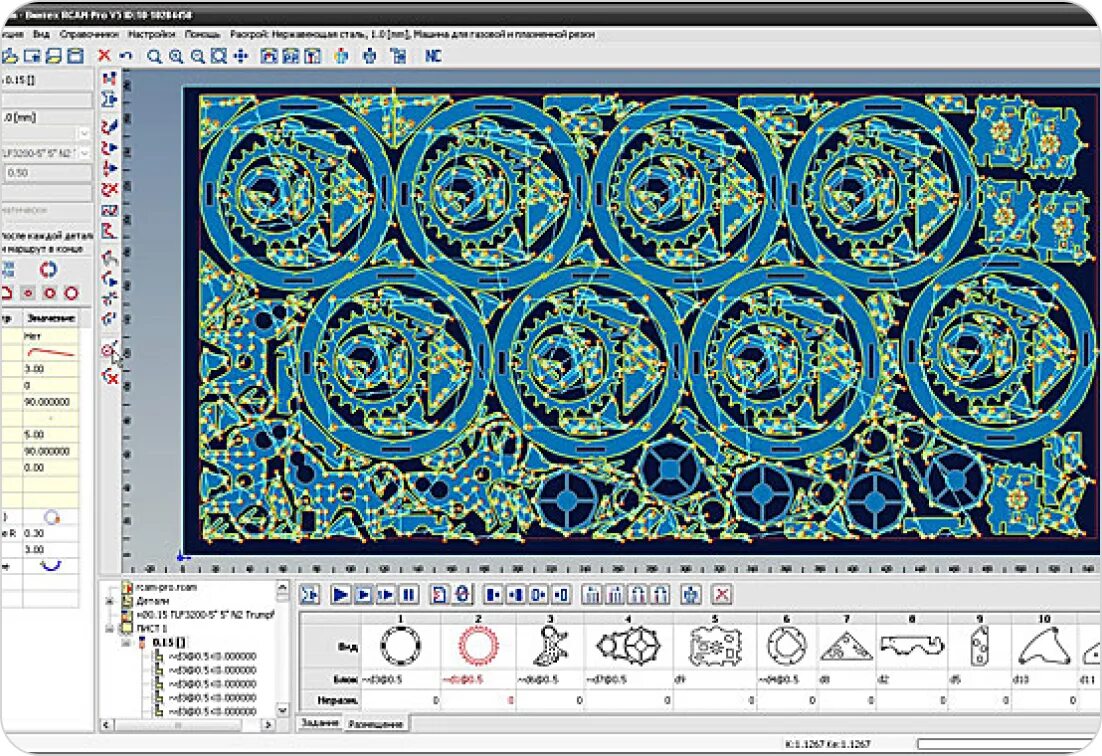Click the step-play button next to play
Screen dimensions: 1102x756
pyautogui.click(x=363, y=595)
